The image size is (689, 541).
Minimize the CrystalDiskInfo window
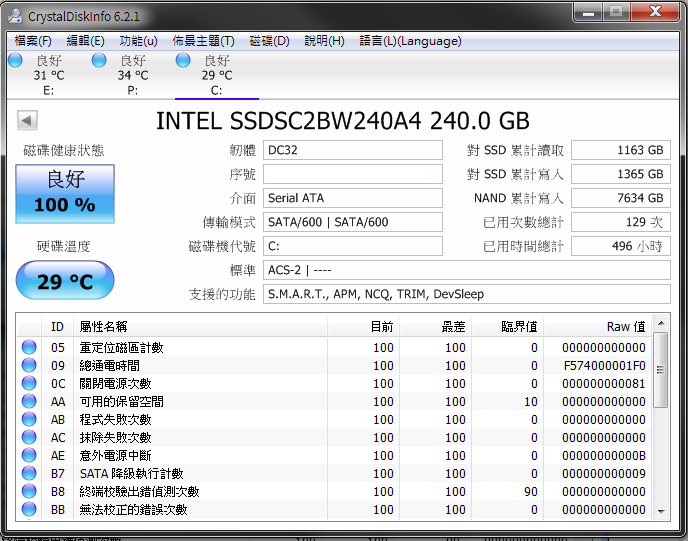tap(588, 12)
